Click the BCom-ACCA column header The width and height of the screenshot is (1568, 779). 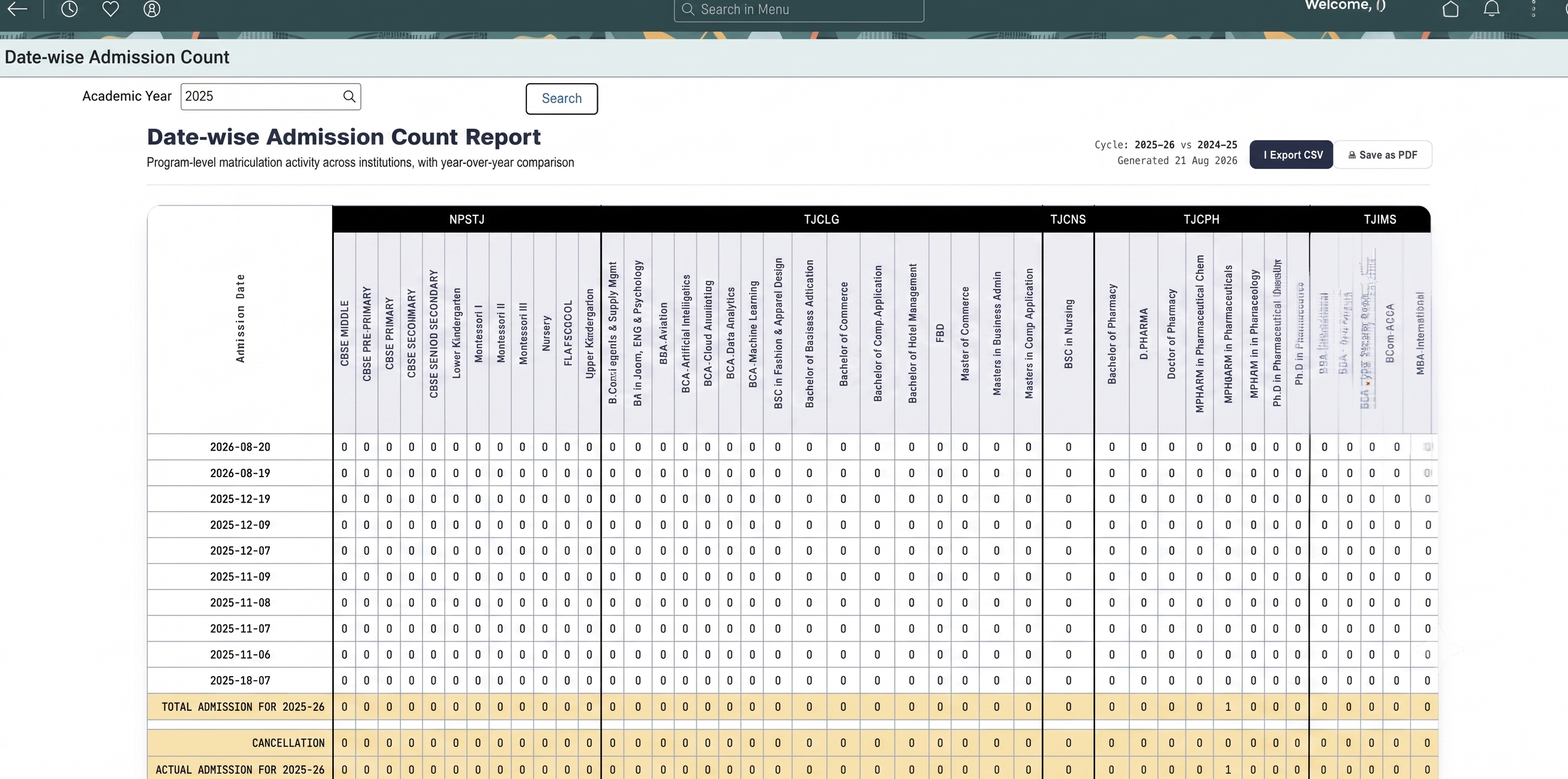[x=1389, y=333]
